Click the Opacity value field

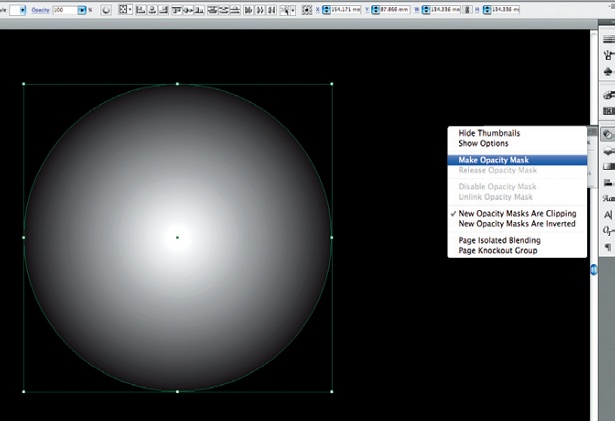click(x=65, y=10)
